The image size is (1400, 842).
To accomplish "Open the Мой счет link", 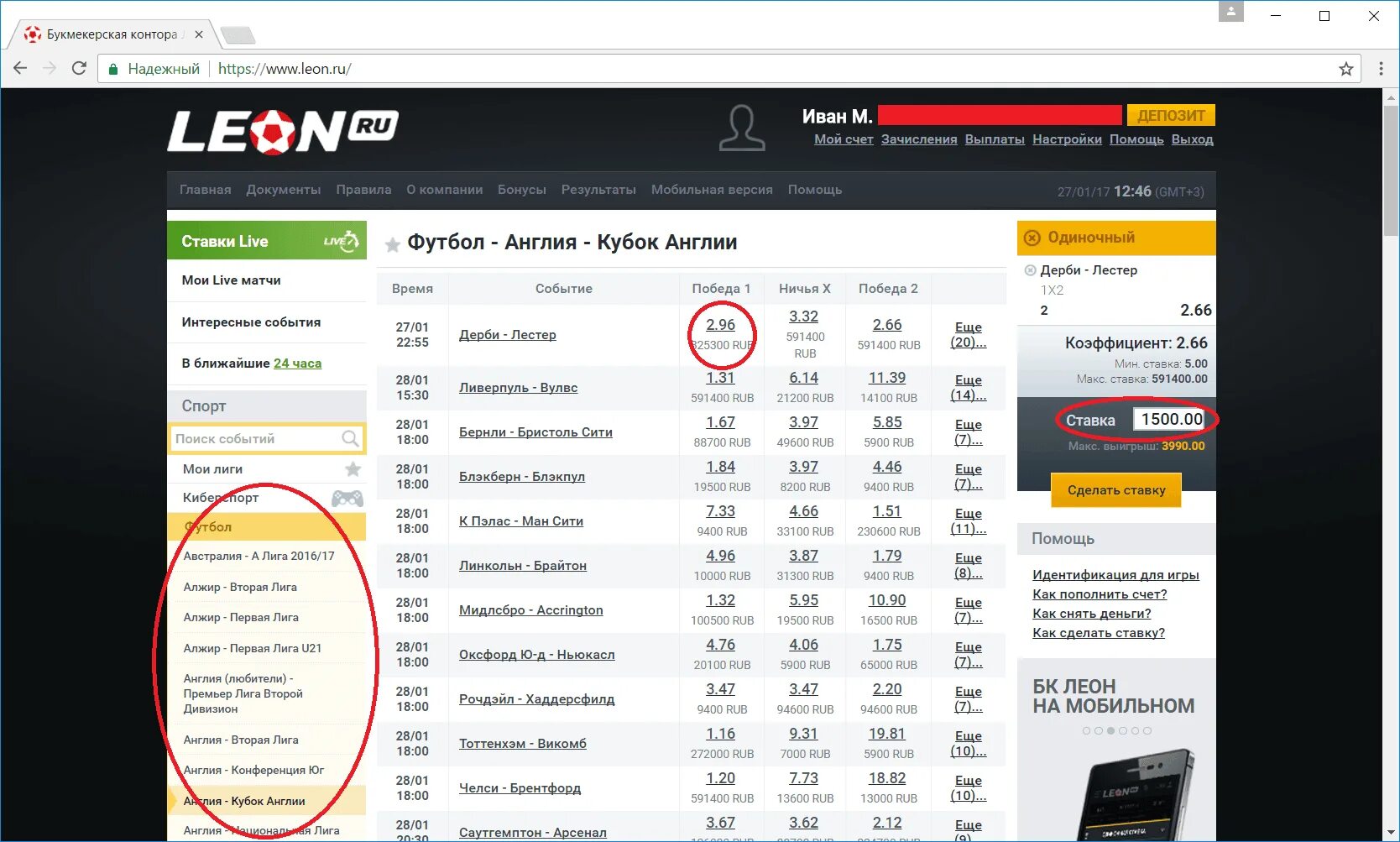I will pos(844,139).
